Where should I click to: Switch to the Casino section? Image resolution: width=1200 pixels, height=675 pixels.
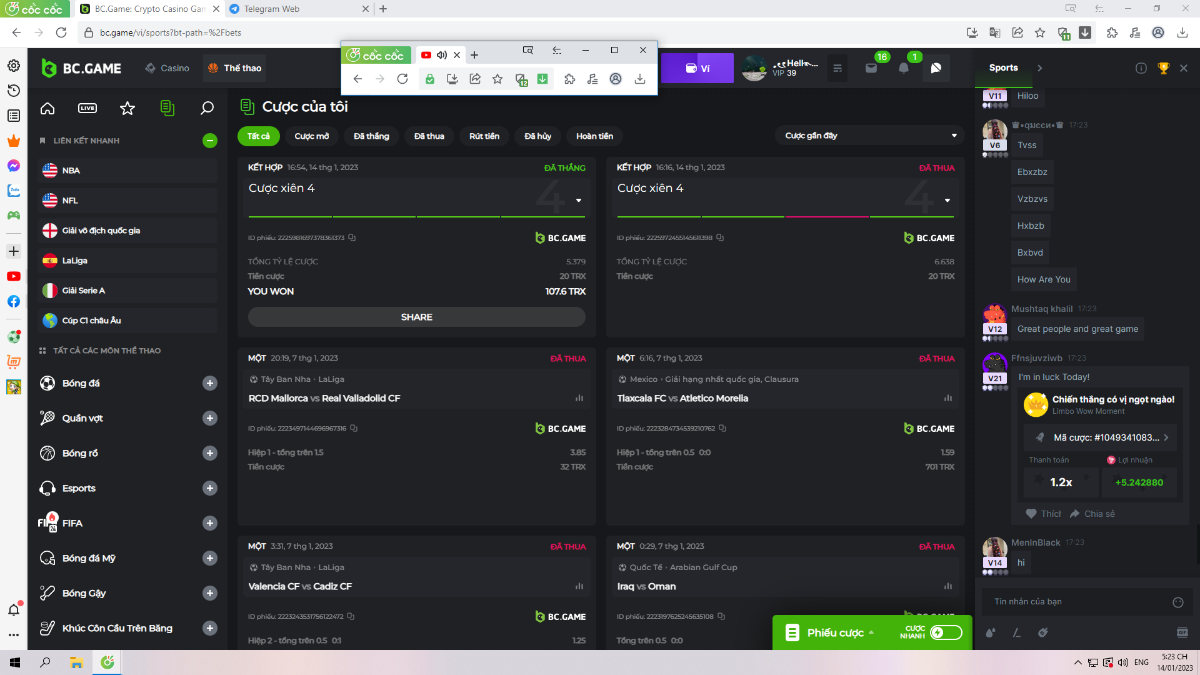167,68
